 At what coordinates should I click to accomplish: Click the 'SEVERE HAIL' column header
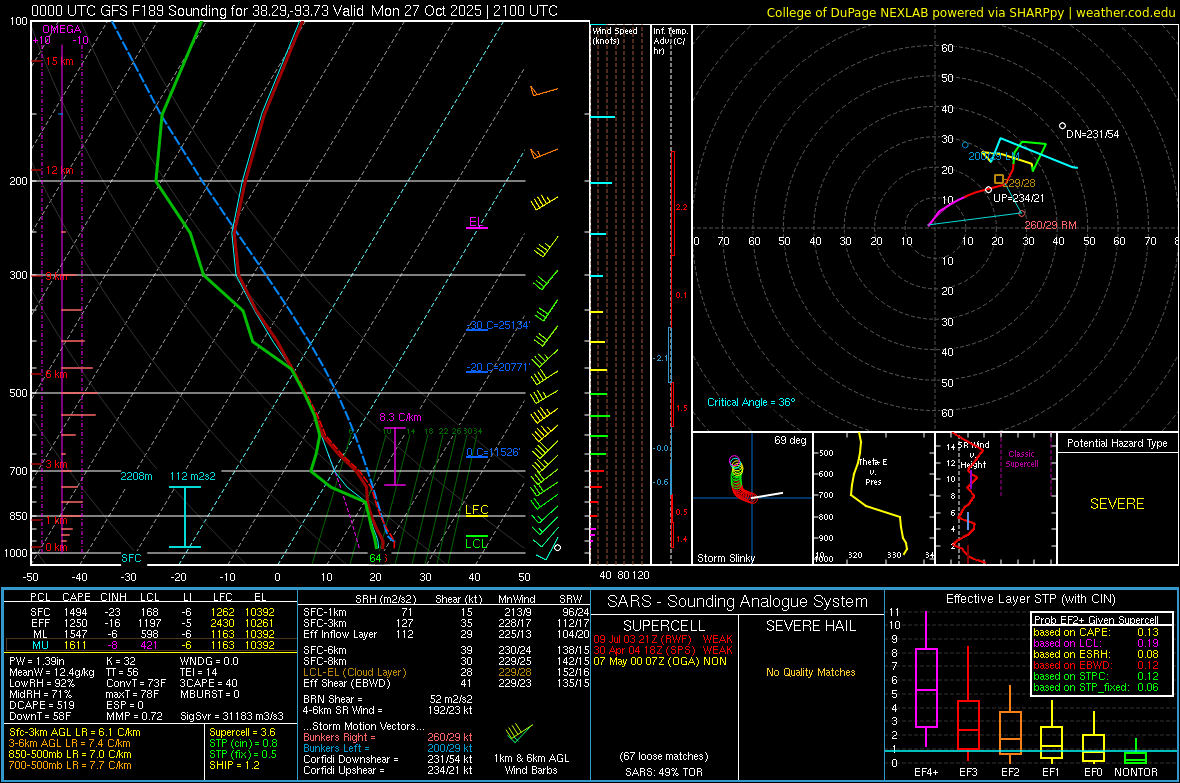click(x=811, y=626)
